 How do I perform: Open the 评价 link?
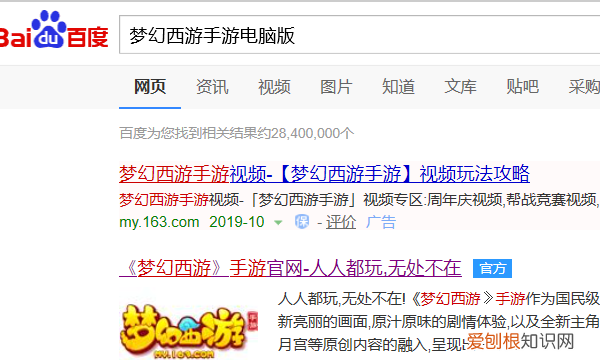click(341, 222)
